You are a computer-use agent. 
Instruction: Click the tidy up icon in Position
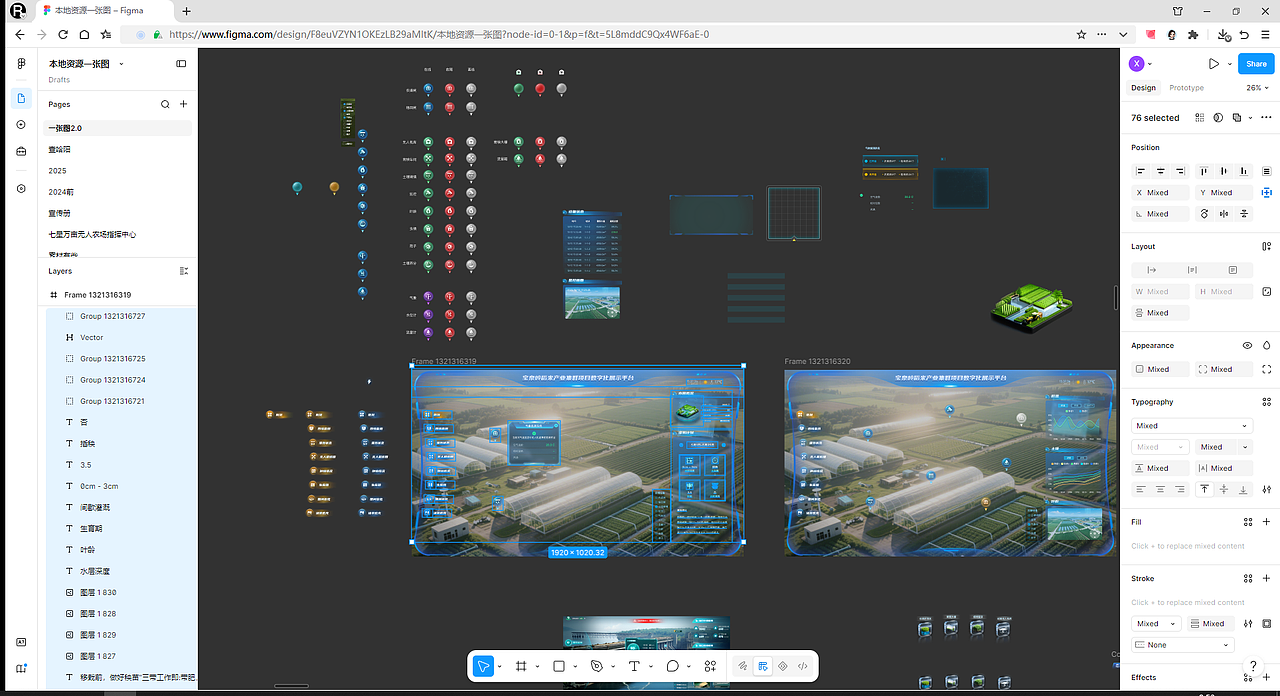pos(1266,171)
